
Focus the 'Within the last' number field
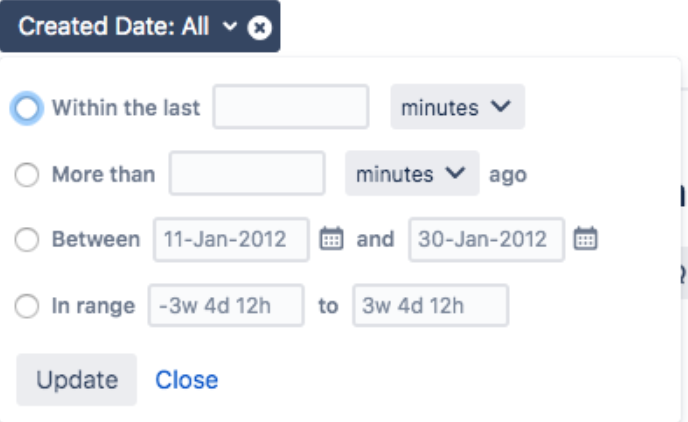(291, 107)
